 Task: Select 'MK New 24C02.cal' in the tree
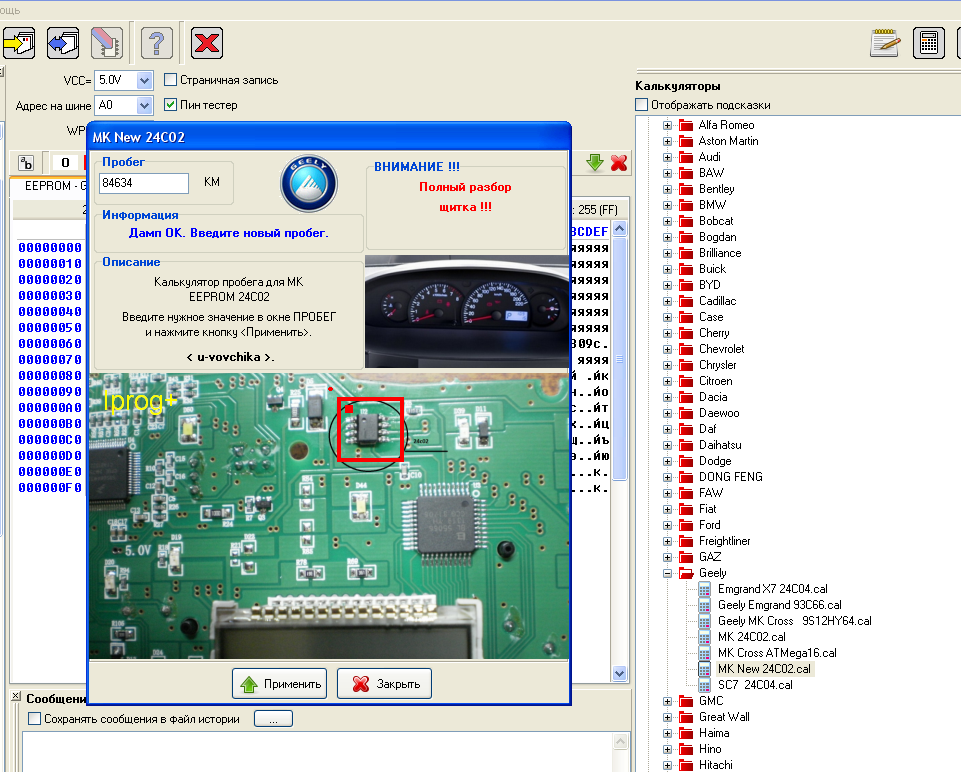[764, 669]
